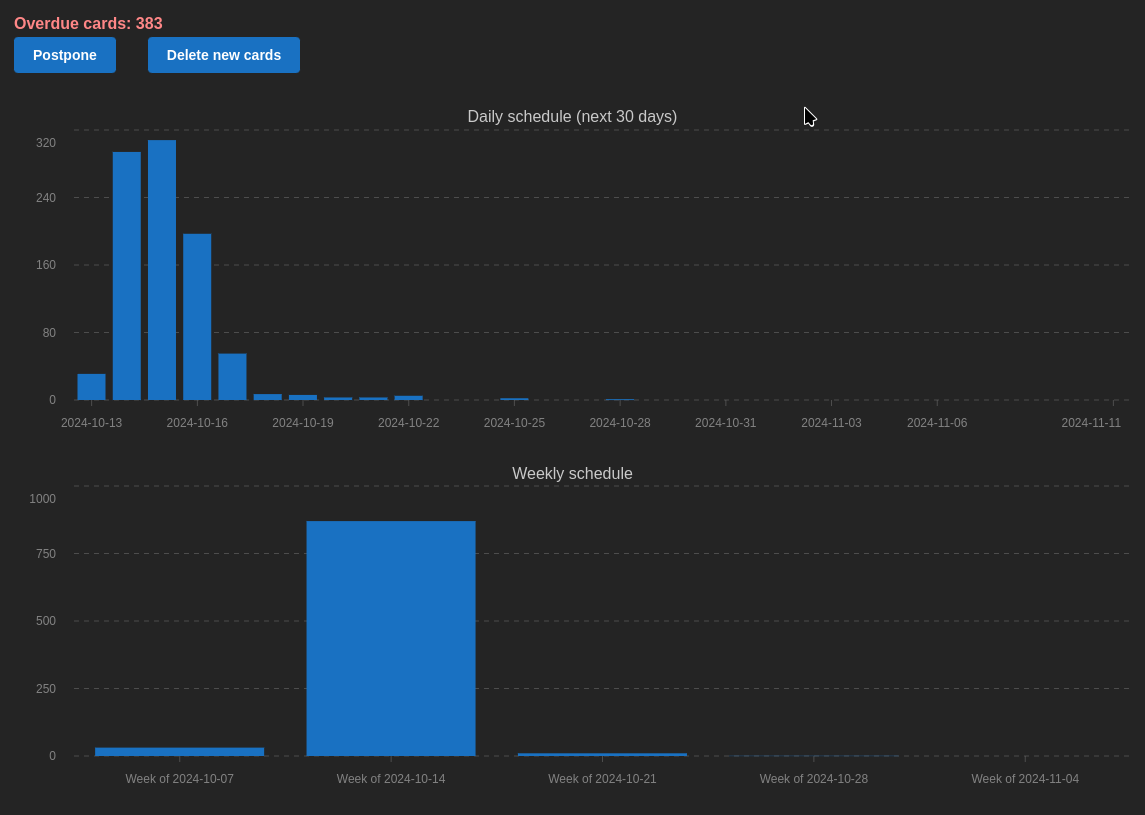Screen dimensions: 1145x815
Task: Click the 1000 label on the weekly y-axis
Action: [x=43, y=499]
